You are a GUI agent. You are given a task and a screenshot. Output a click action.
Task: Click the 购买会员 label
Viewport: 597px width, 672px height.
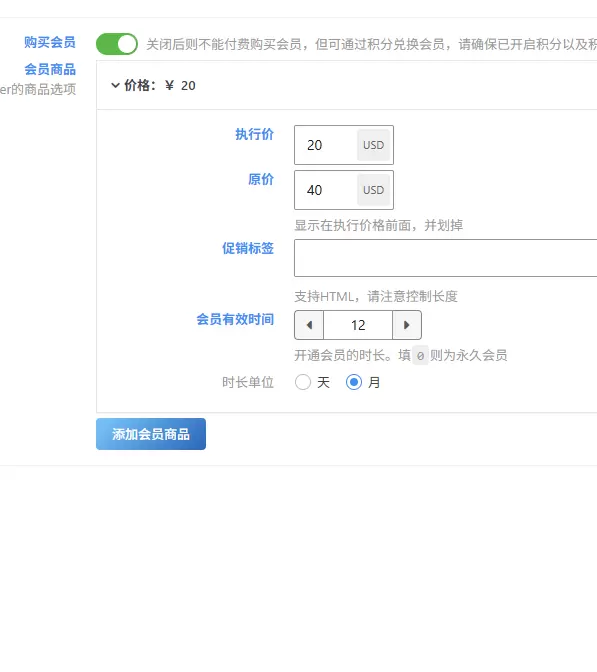[x=50, y=42]
